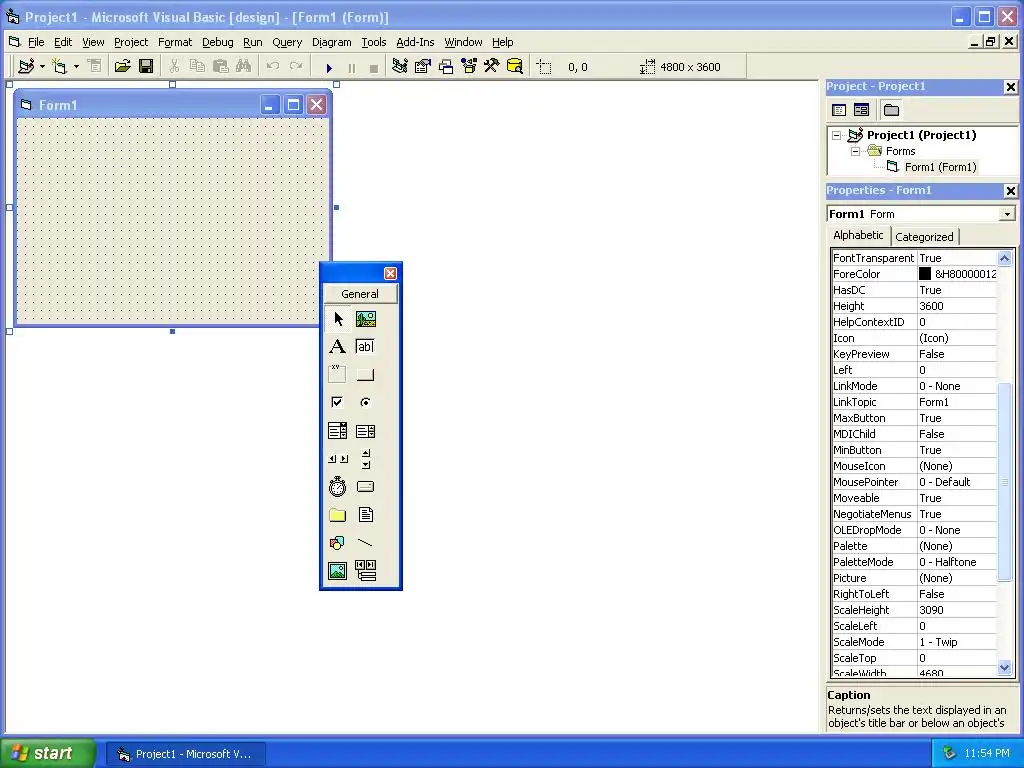The height and width of the screenshot is (768, 1024).
Task: Select the Label control (letter A)
Action: (338, 347)
